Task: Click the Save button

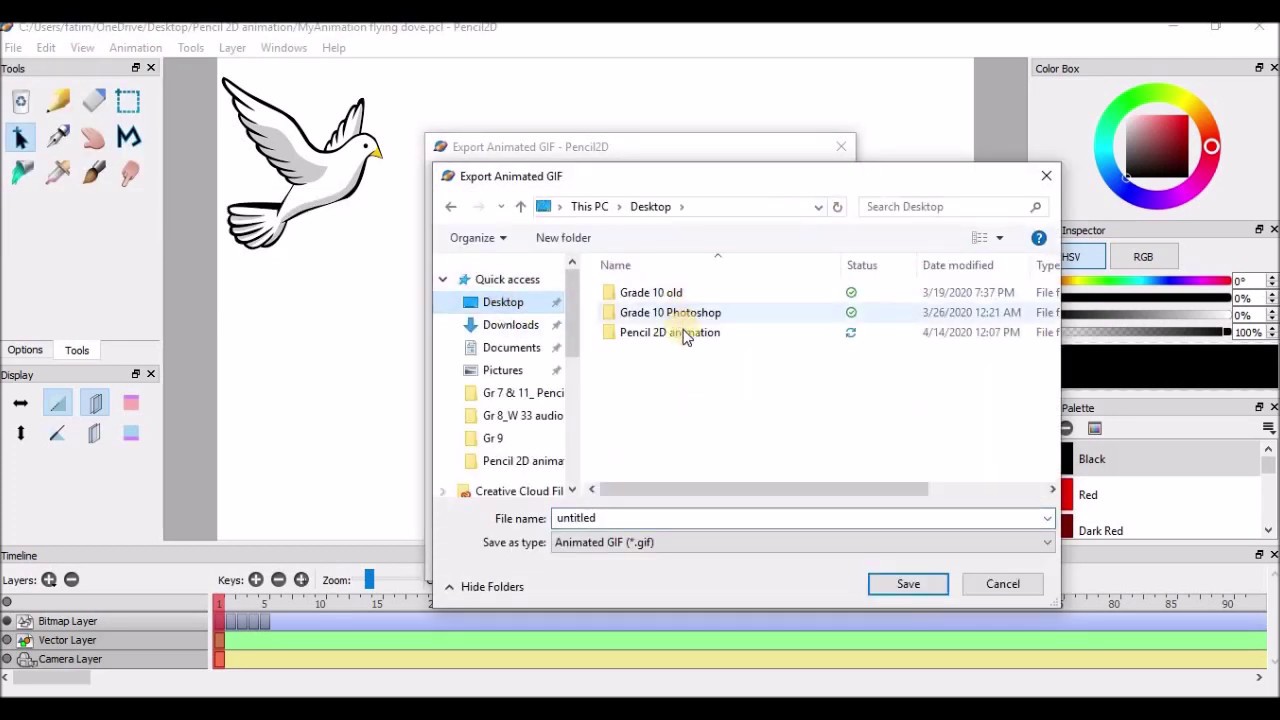Action: [908, 584]
